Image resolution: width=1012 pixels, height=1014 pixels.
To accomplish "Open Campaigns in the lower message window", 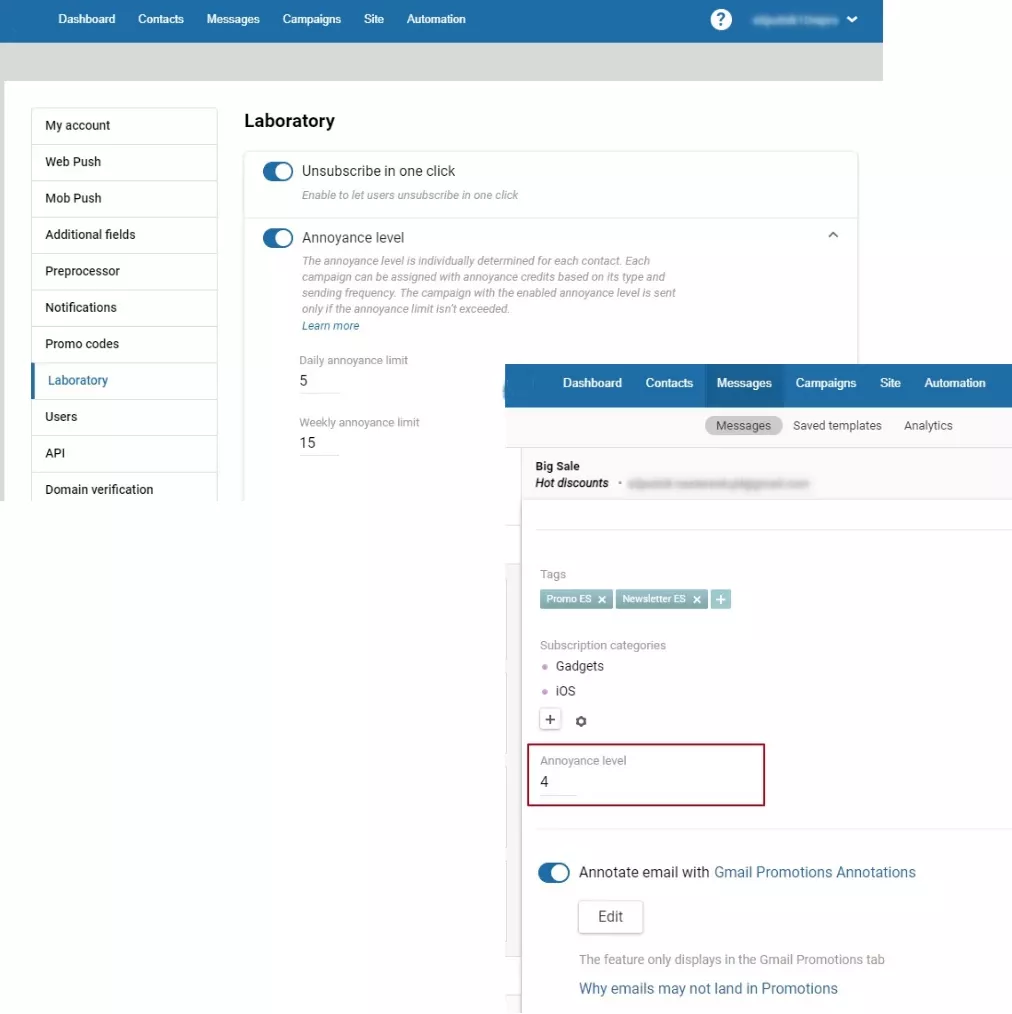I will click(x=826, y=383).
